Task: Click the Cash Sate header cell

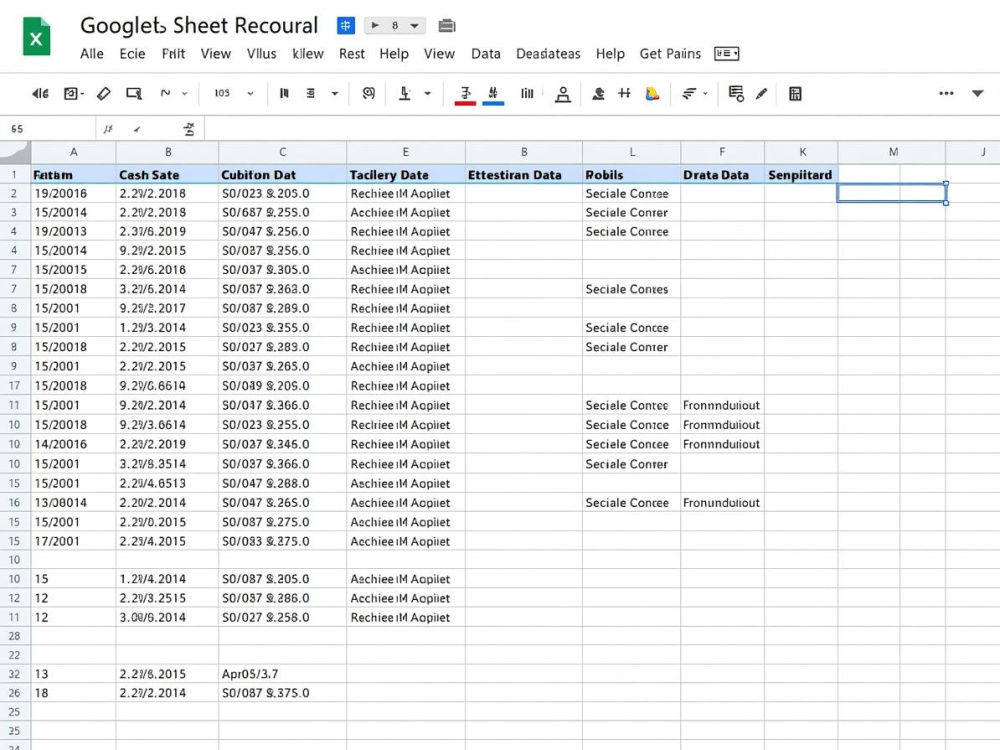Action: coord(167,175)
